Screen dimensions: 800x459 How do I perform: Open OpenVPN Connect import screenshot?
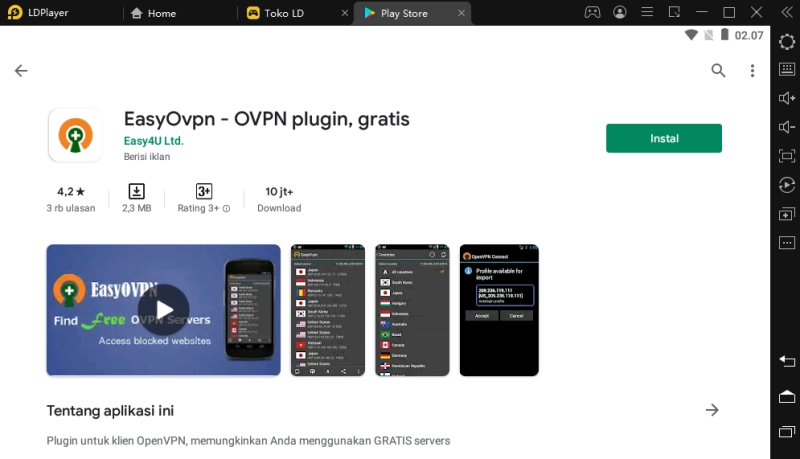(x=499, y=310)
